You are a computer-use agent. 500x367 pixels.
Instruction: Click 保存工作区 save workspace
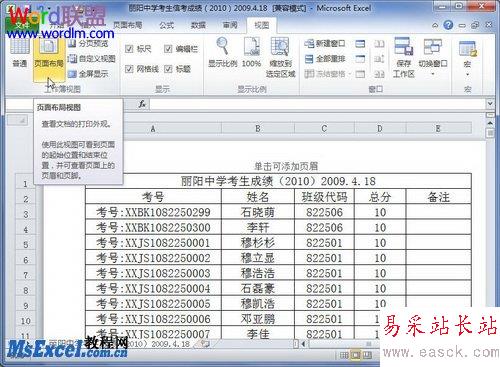(x=404, y=57)
